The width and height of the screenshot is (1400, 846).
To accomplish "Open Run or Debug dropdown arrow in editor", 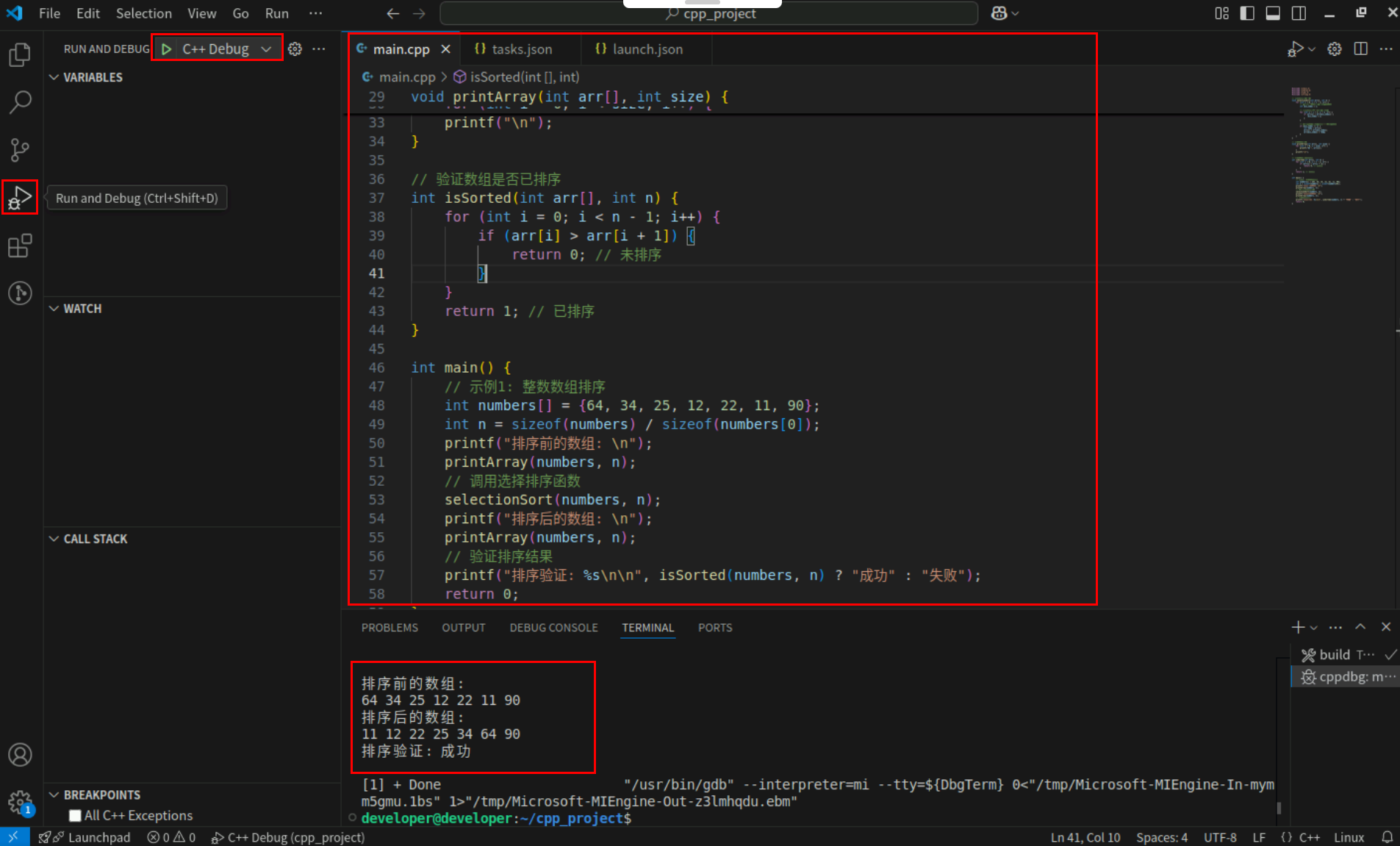I will click(1311, 49).
